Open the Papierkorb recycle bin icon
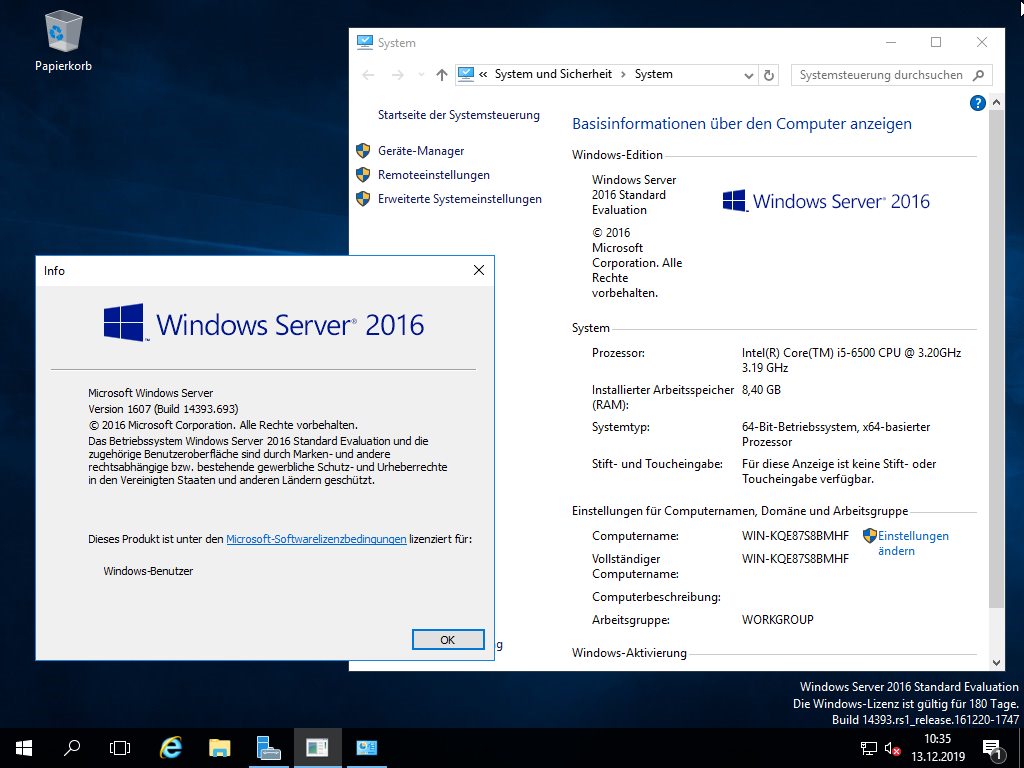Viewport: 1024px width, 768px height. (63, 40)
